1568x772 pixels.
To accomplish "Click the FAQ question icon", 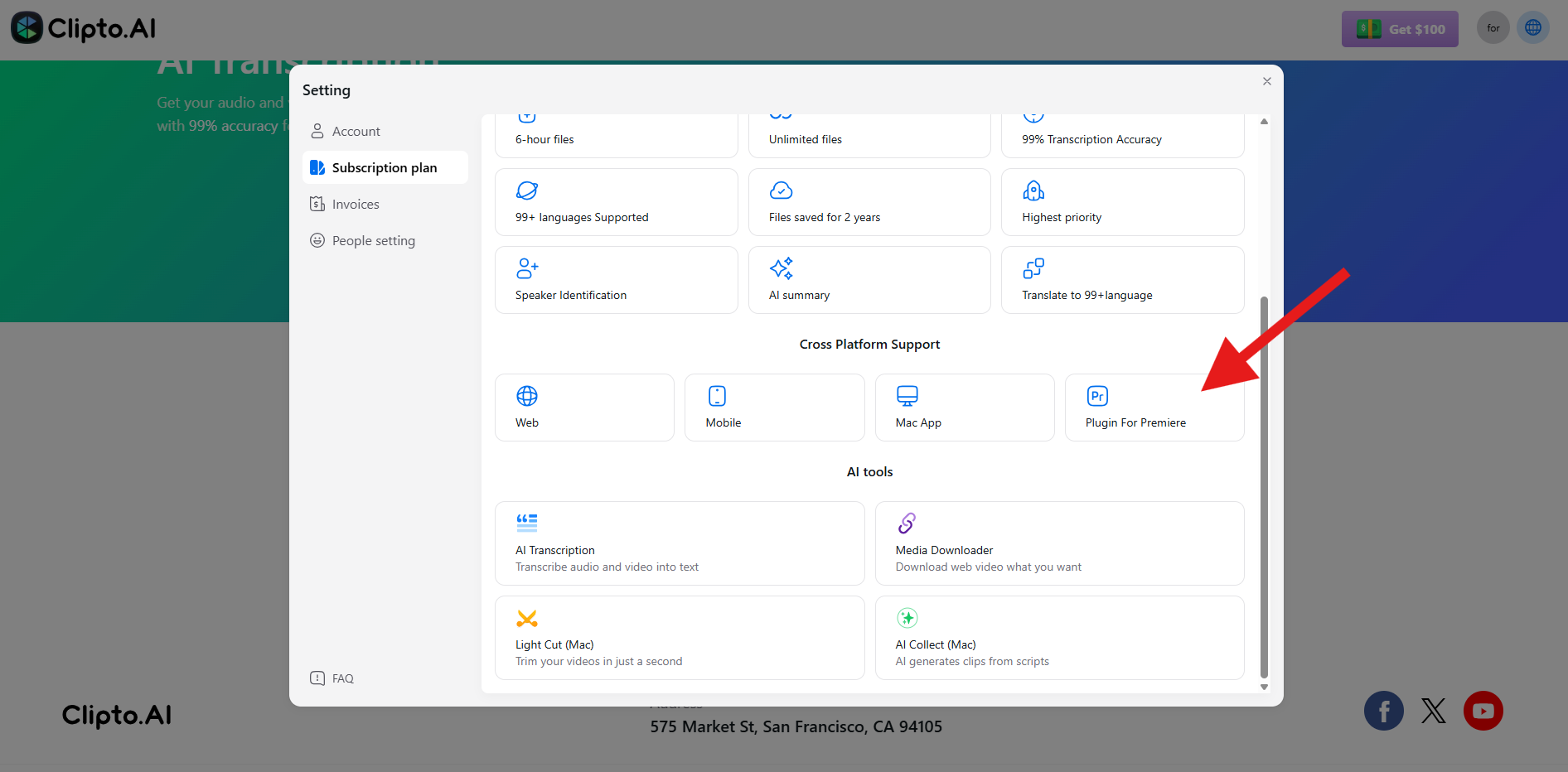I will [317, 678].
